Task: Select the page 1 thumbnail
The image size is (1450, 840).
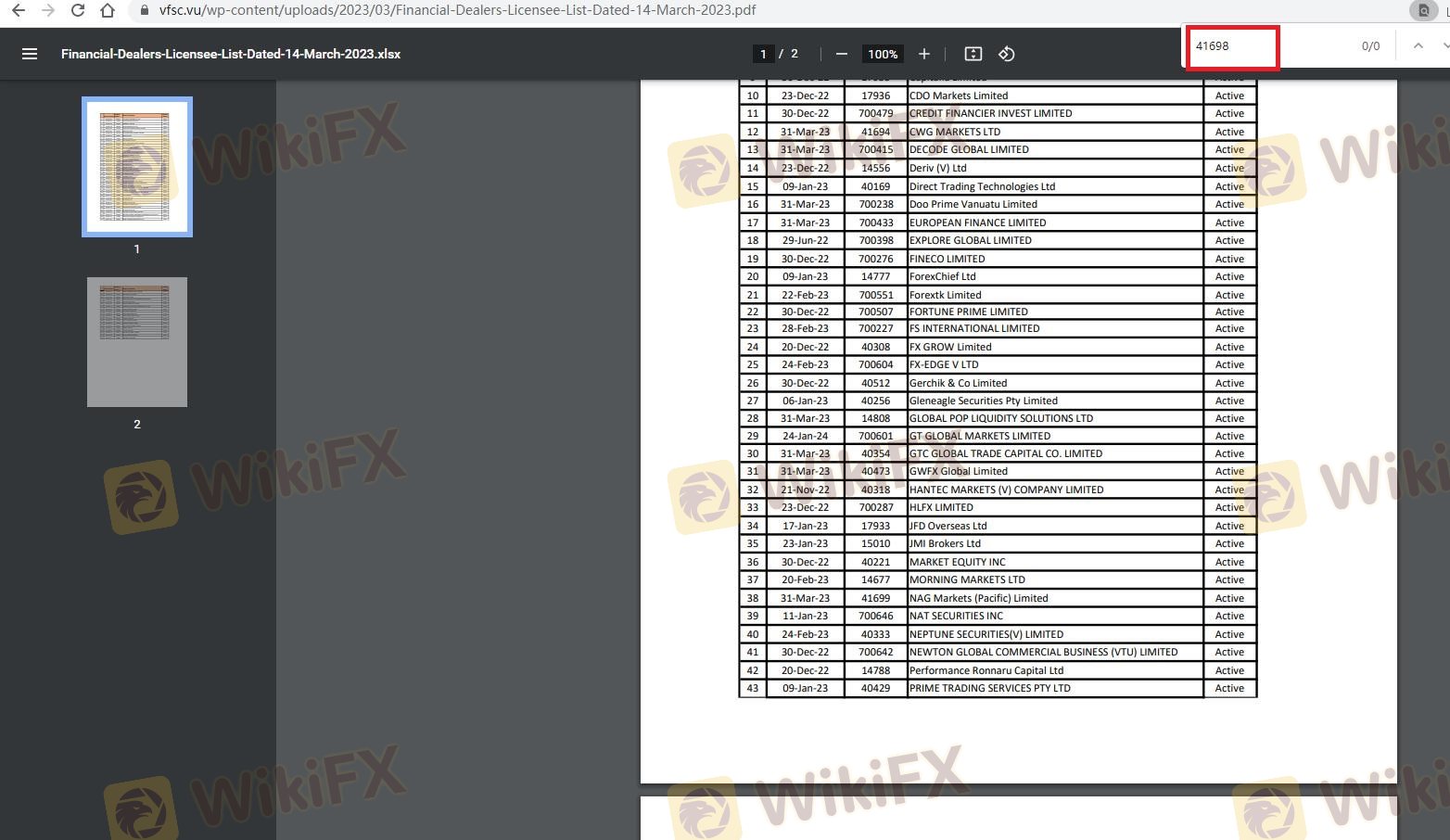Action: click(x=137, y=167)
